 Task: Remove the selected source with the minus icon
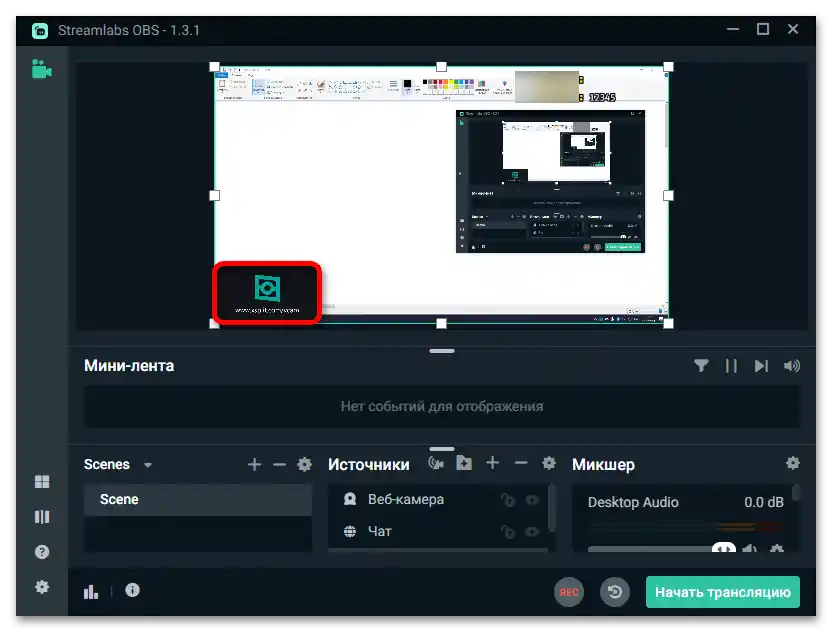[x=521, y=463]
